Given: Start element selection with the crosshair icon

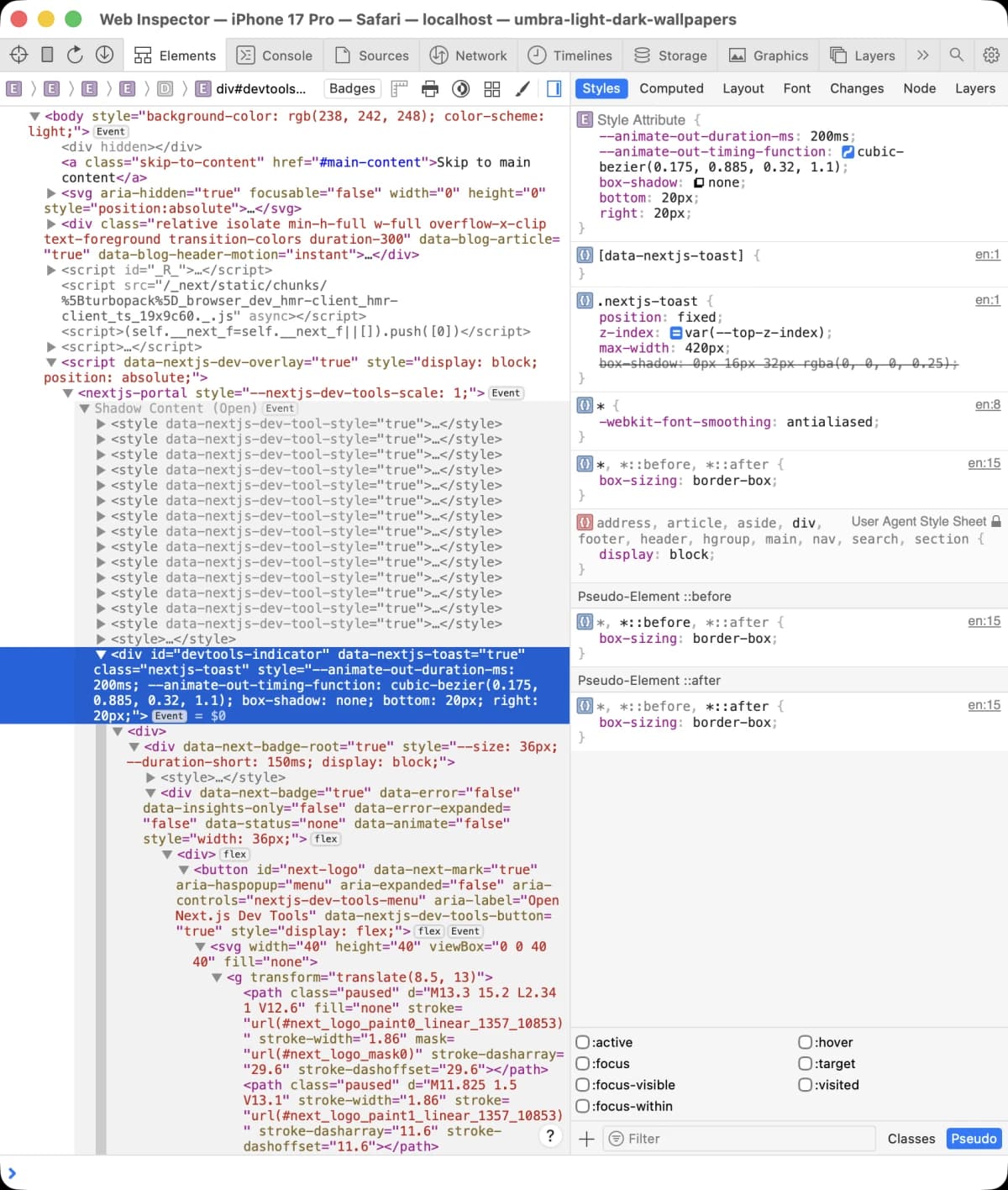Looking at the screenshot, I should pyautogui.click(x=18, y=55).
